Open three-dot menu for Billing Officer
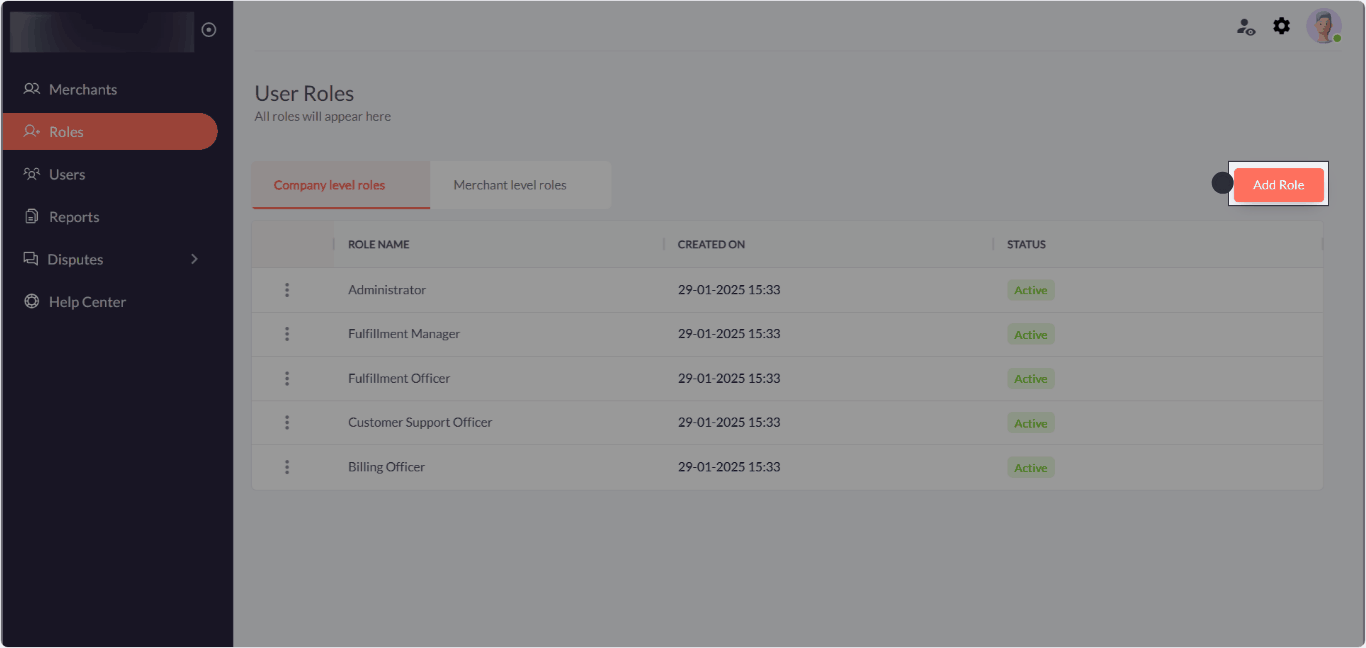Screen dimensions: 1366x648 point(287,467)
